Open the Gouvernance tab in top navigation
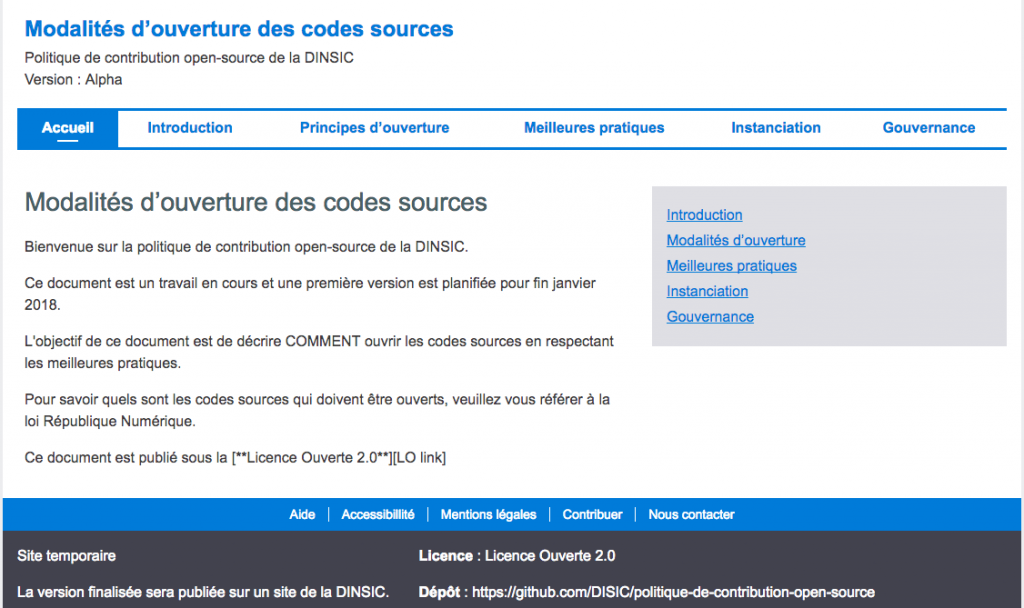This screenshot has height=608, width=1024. (x=929, y=128)
